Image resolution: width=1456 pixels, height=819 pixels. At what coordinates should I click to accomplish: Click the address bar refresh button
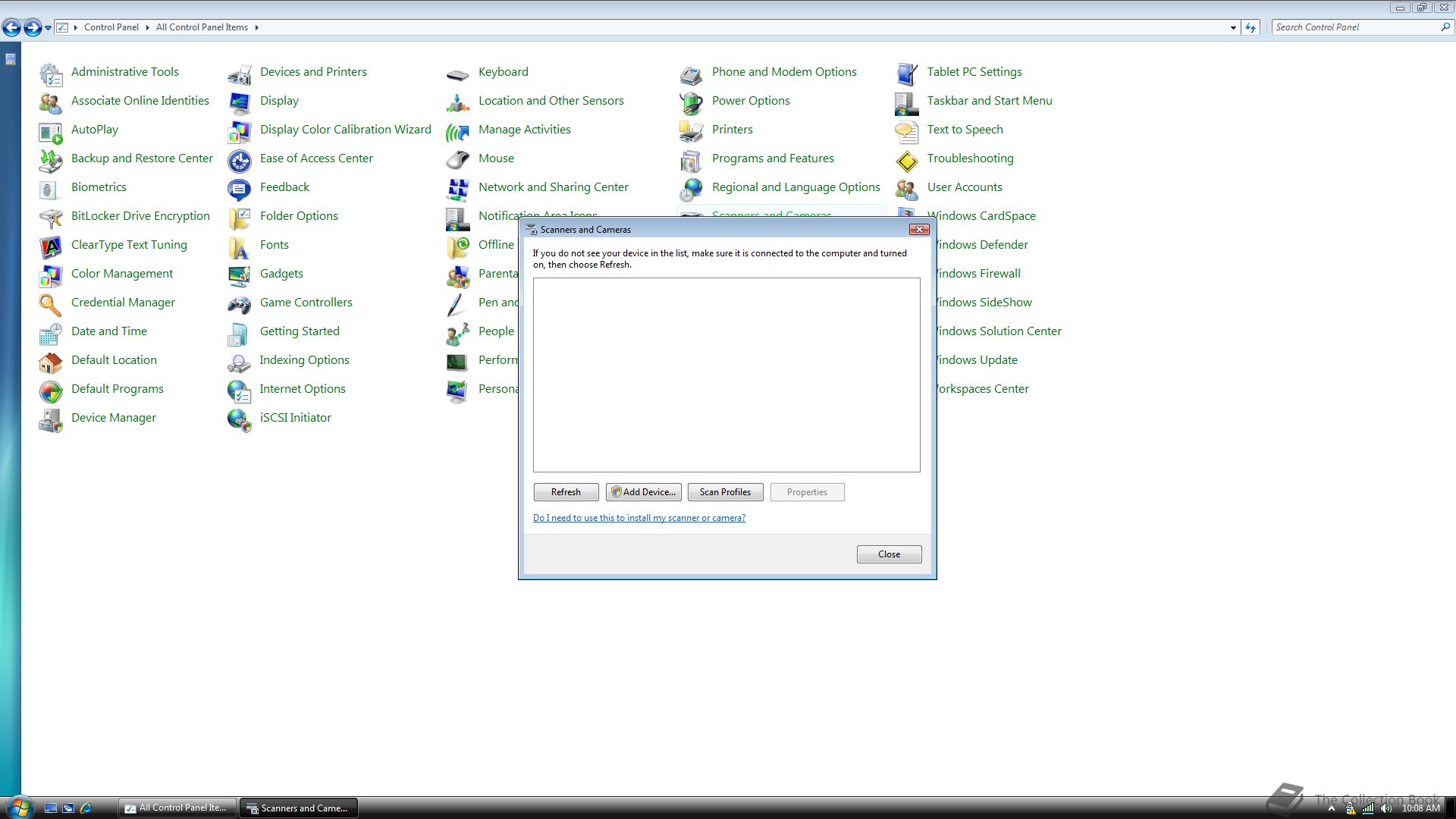coord(1250,27)
